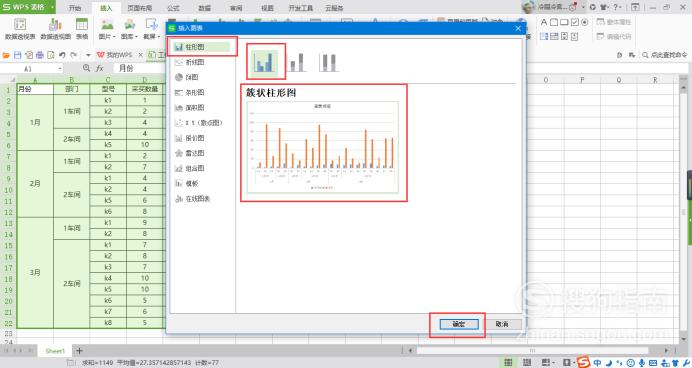Select 组合图 (combo chart) in chart type list
692x368 pixels.
pyautogui.click(x=194, y=168)
